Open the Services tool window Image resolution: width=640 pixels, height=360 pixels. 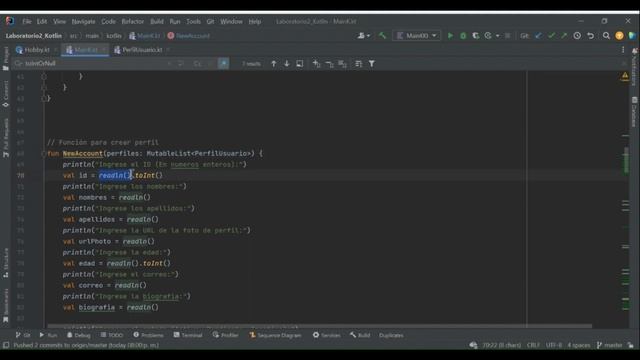click(x=327, y=335)
